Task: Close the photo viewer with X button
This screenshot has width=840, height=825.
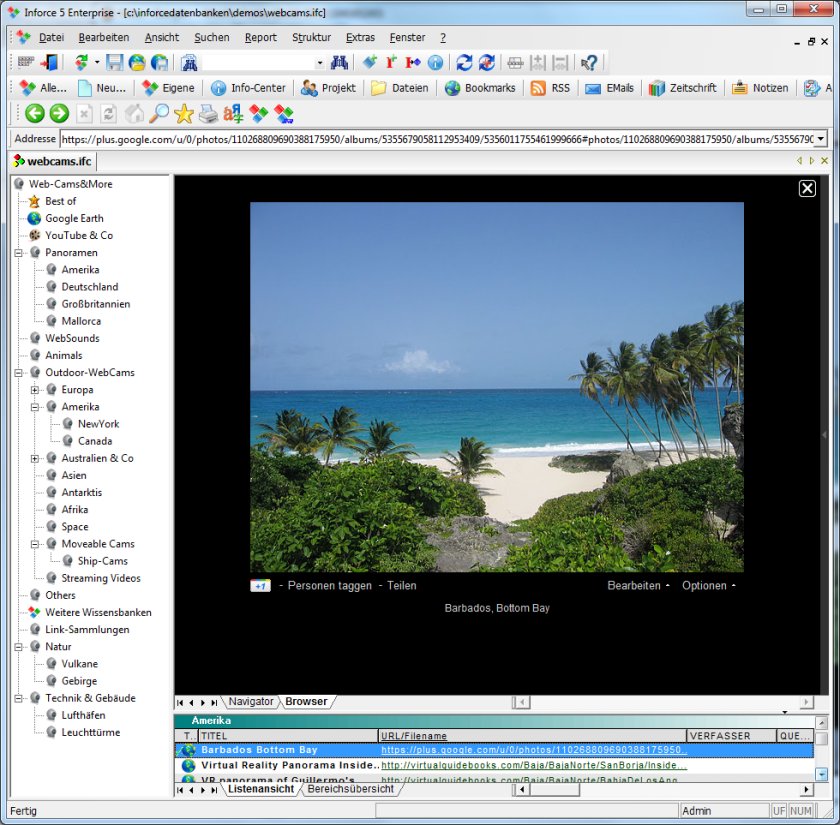Action: click(807, 188)
